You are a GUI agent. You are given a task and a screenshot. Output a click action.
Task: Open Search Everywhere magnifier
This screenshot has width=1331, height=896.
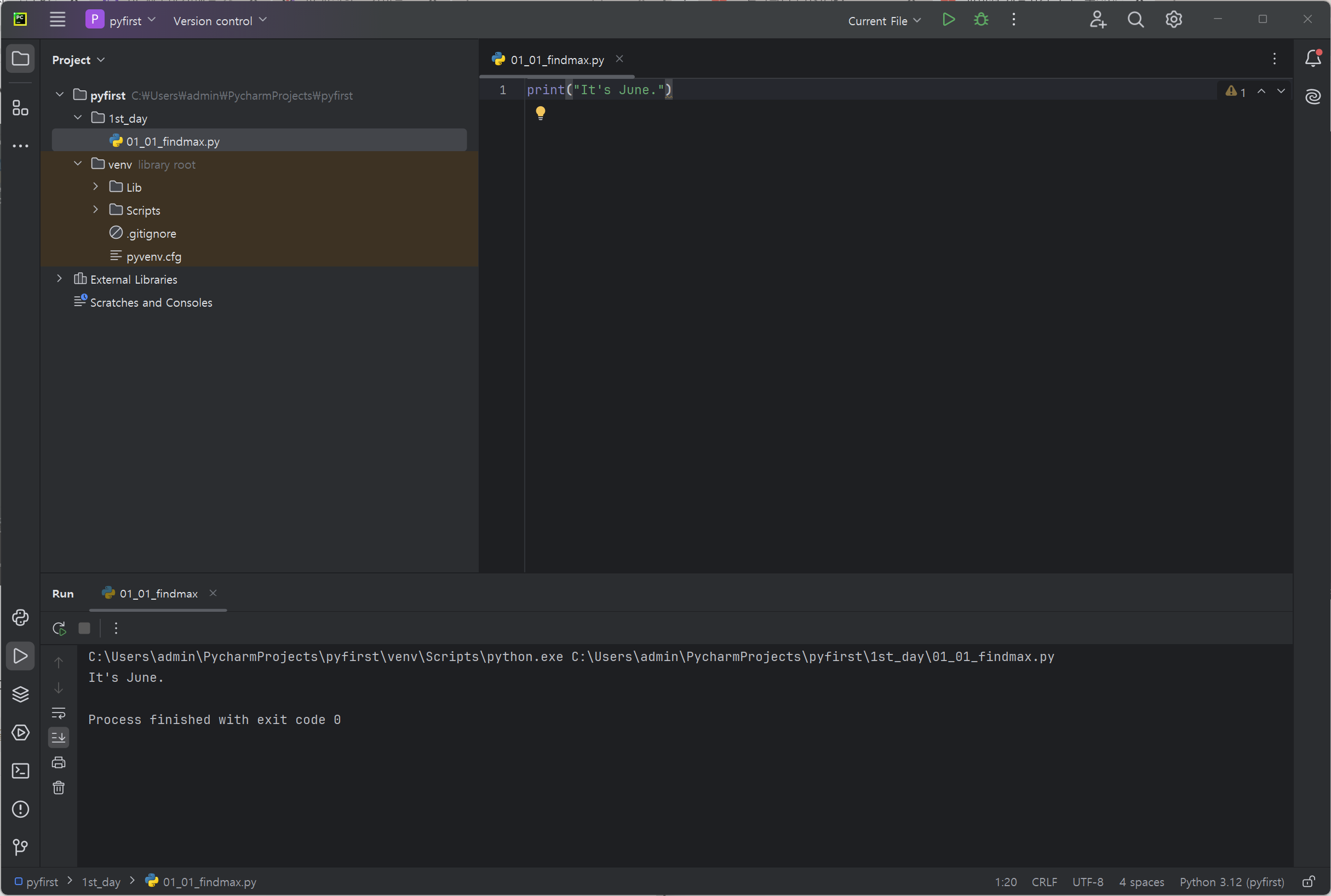[x=1135, y=20]
